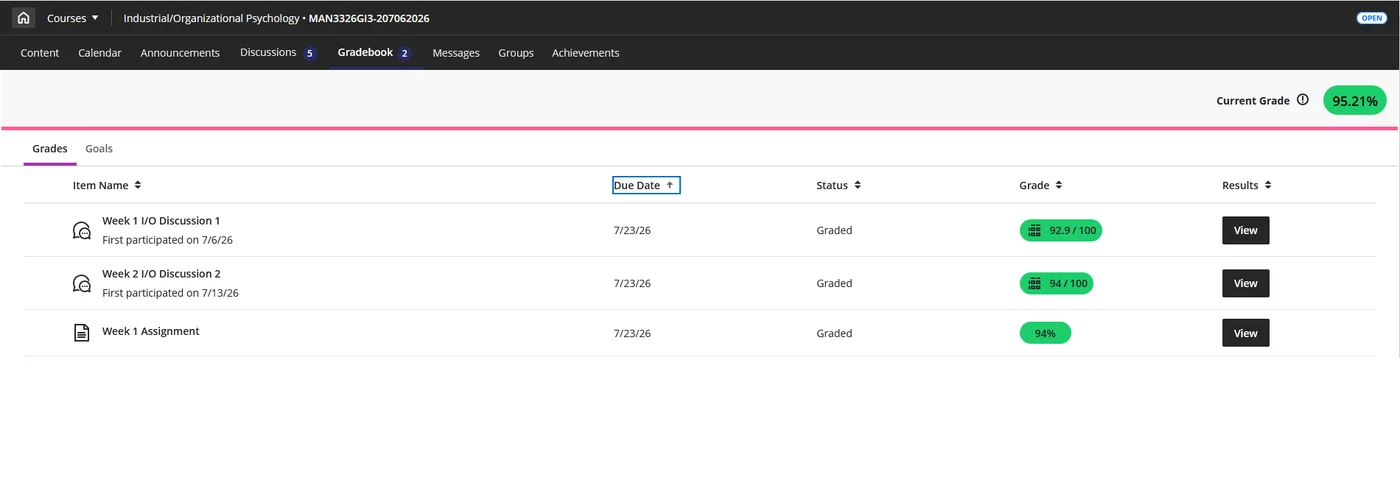Click the Gradebook badge showing 2
The height and width of the screenshot is (477, 1400).
tap(405, 53)
